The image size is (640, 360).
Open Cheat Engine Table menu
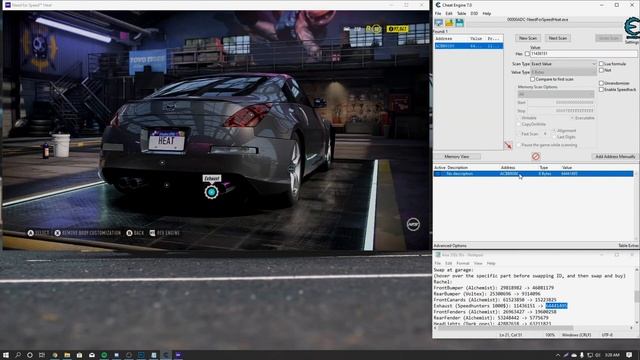(x=461, y=13)
